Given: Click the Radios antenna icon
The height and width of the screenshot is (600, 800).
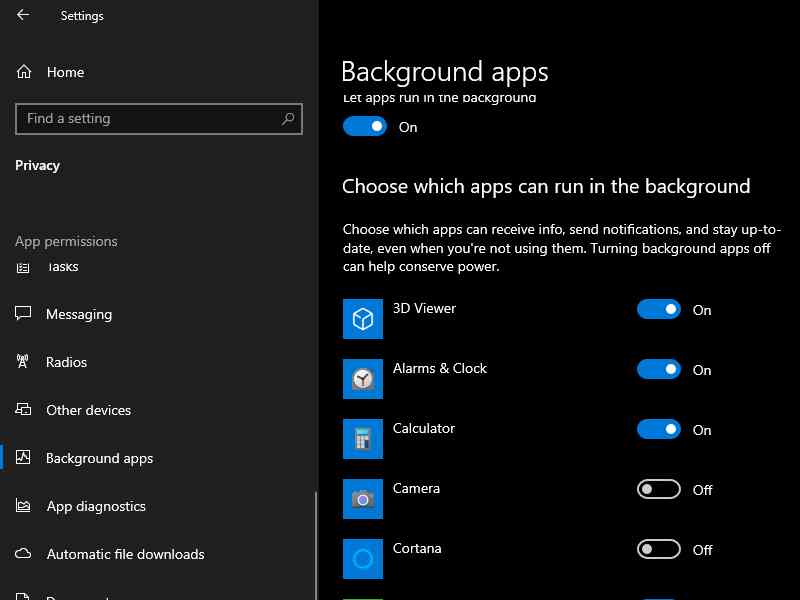Looking at the screenshot, I should click(22, 361).
